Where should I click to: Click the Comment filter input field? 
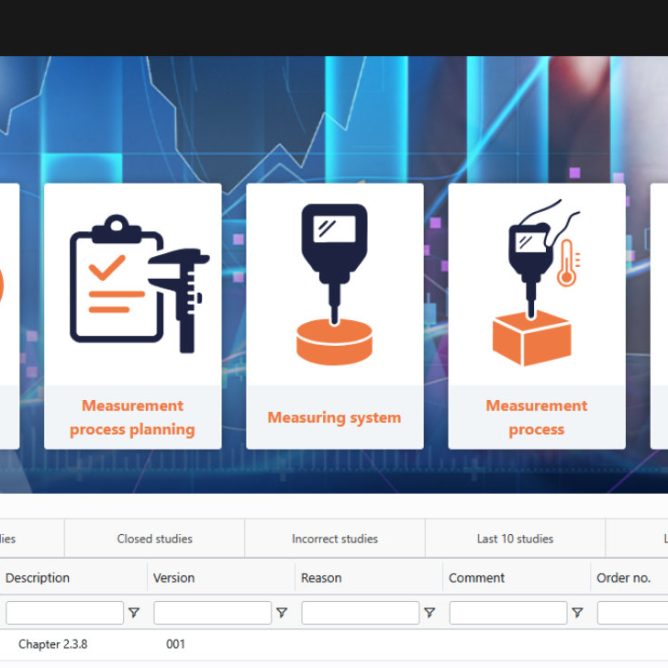[x=508, y=613]
